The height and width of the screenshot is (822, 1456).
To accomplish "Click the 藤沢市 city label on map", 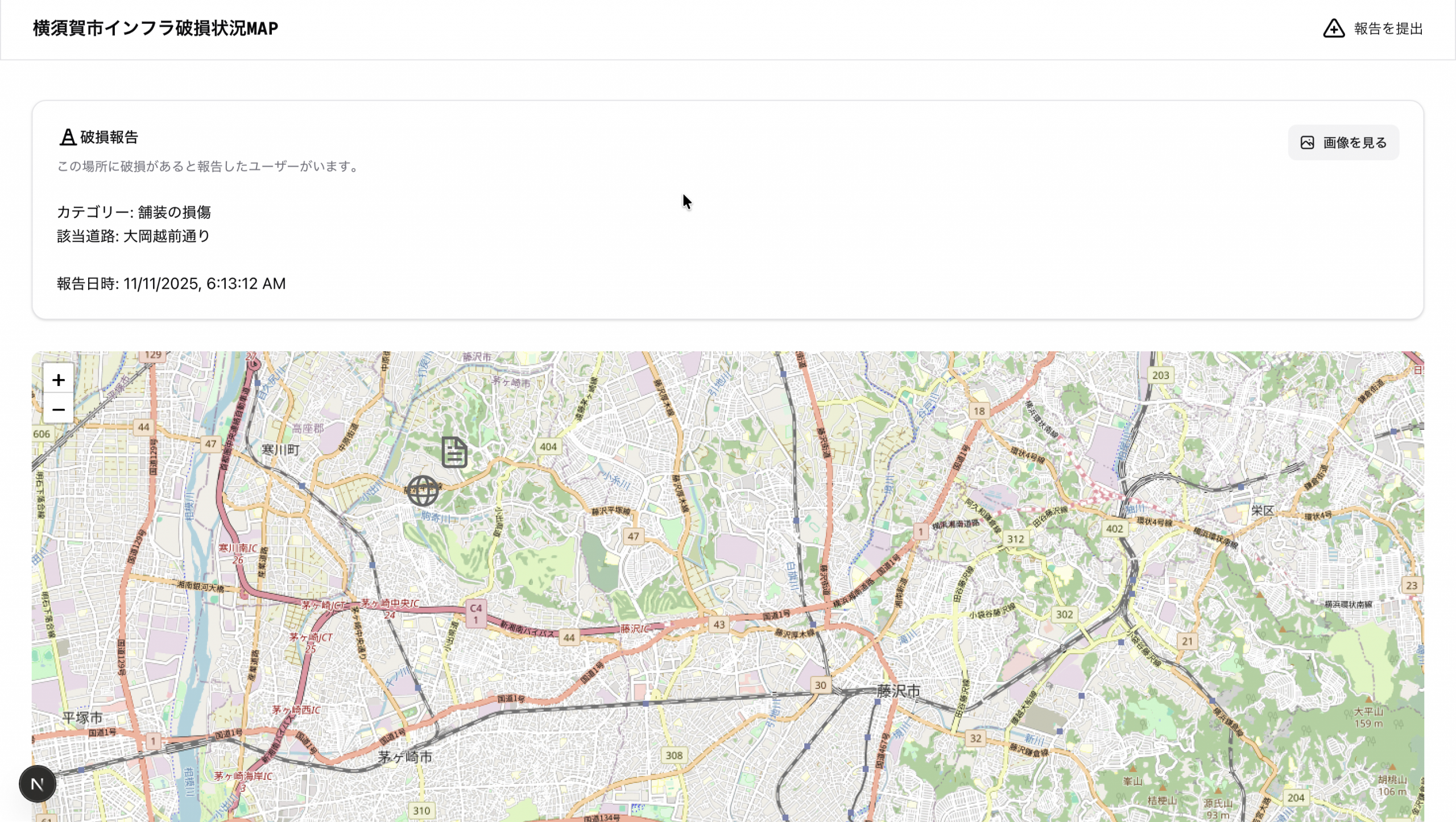I will click(x=898, y=691).
